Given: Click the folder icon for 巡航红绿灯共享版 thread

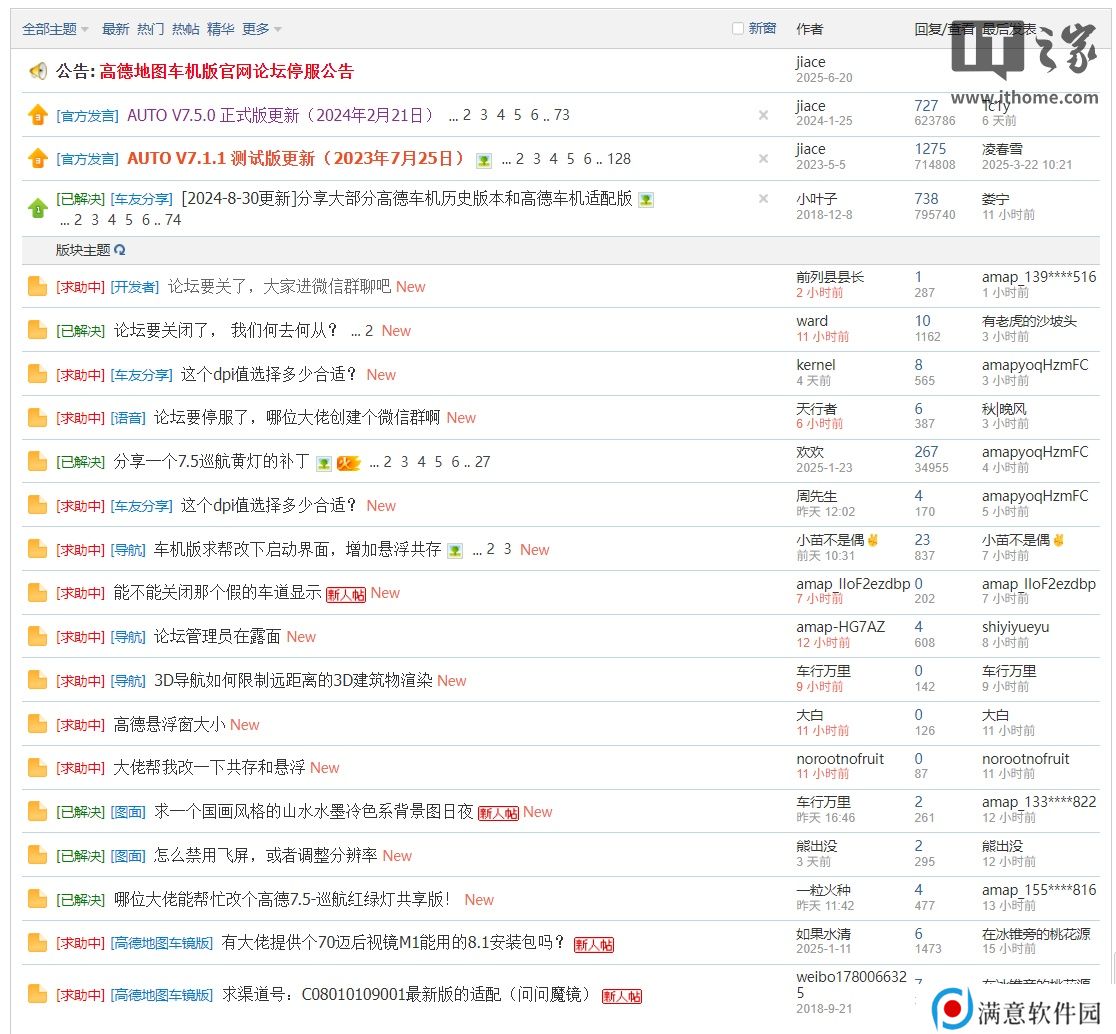Looking at the screenshot, I should pyautogui.click(x=37, y=900).
